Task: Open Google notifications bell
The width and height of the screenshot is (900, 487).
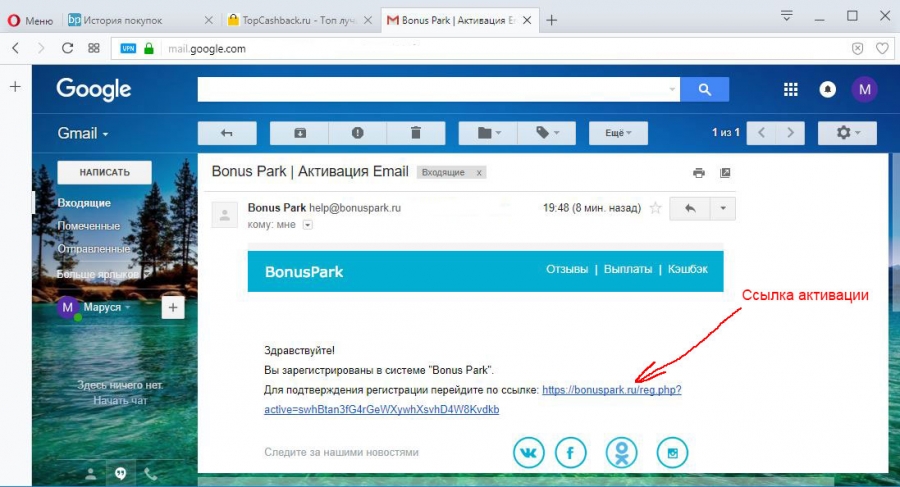Action: [827, 90]
